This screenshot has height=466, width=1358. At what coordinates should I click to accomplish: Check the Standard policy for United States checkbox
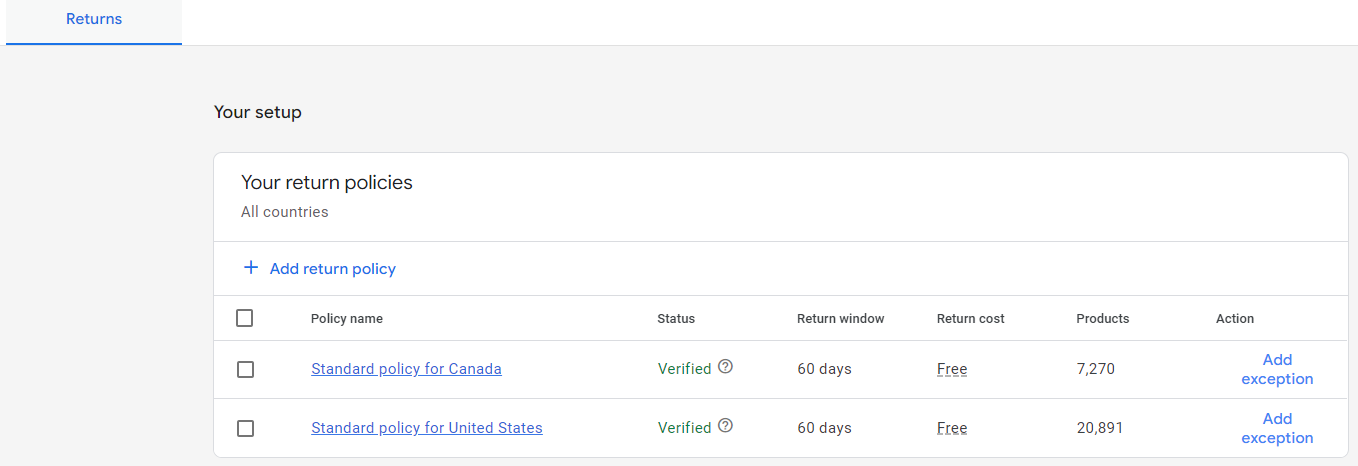click(x=245, y=428)
